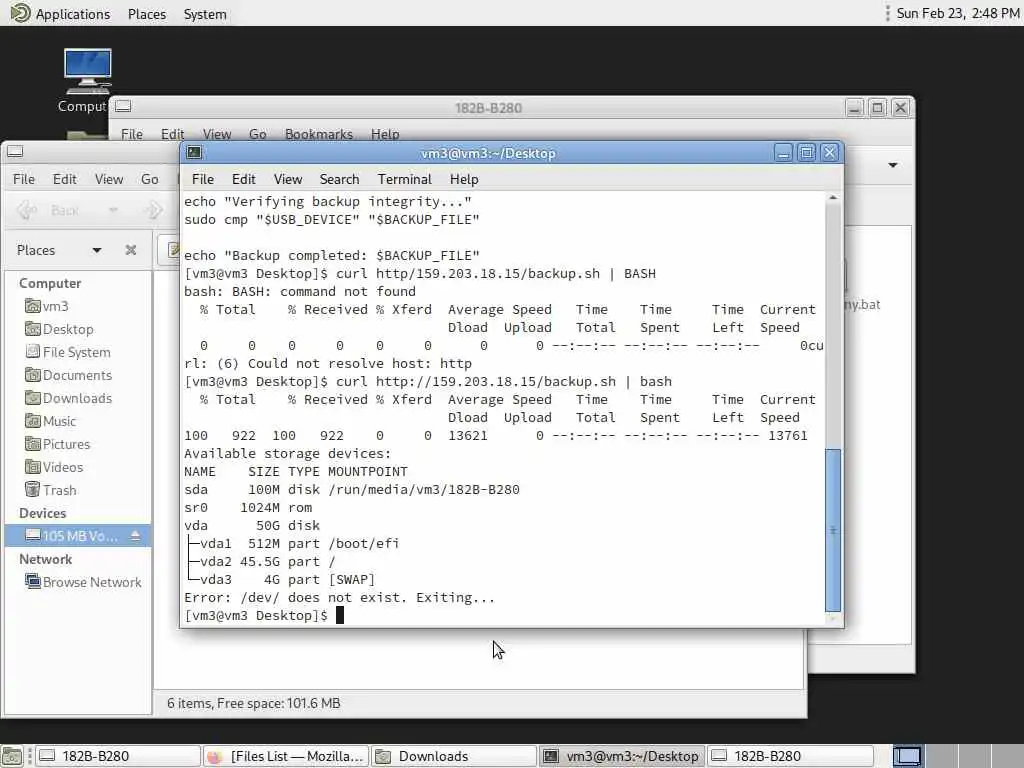Viewport: 1024px width, 768px height.
Task: Click window menu icon of 182B-B280 window
Action: point(123,106)
